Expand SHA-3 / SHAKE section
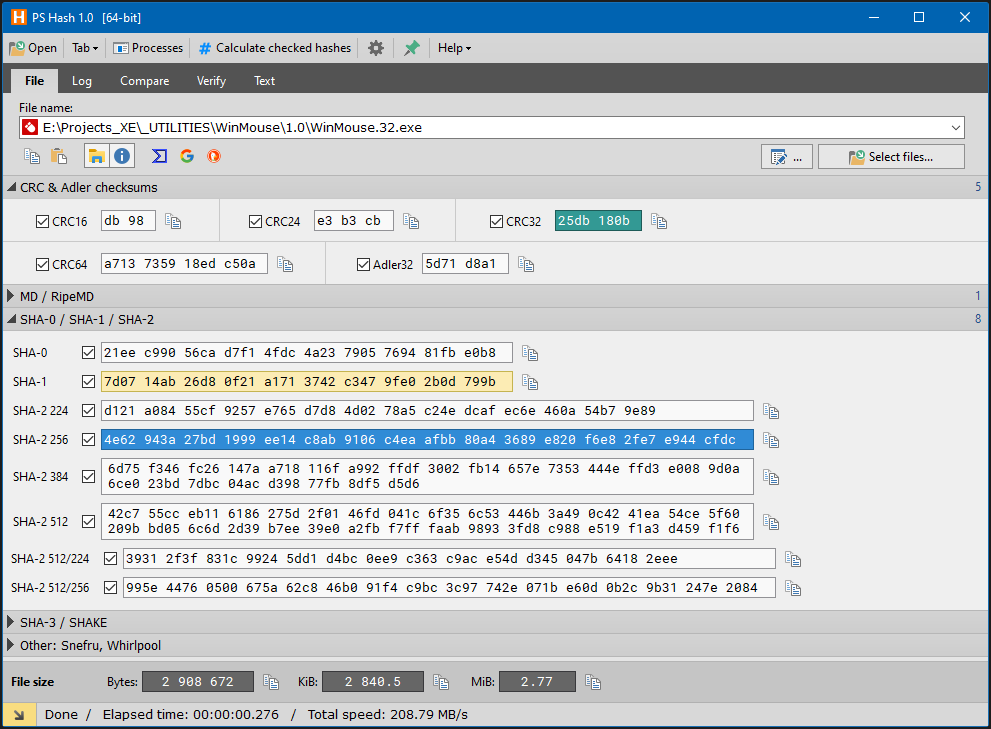The width and height of the screenshot is (991, 729). [11, 622]
